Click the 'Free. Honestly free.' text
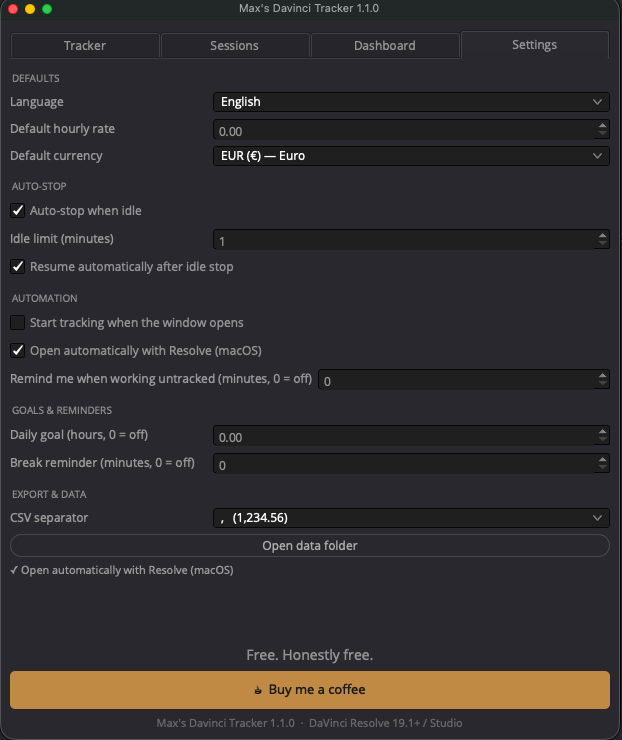This screenshot has width=622, height=740. 310,655
